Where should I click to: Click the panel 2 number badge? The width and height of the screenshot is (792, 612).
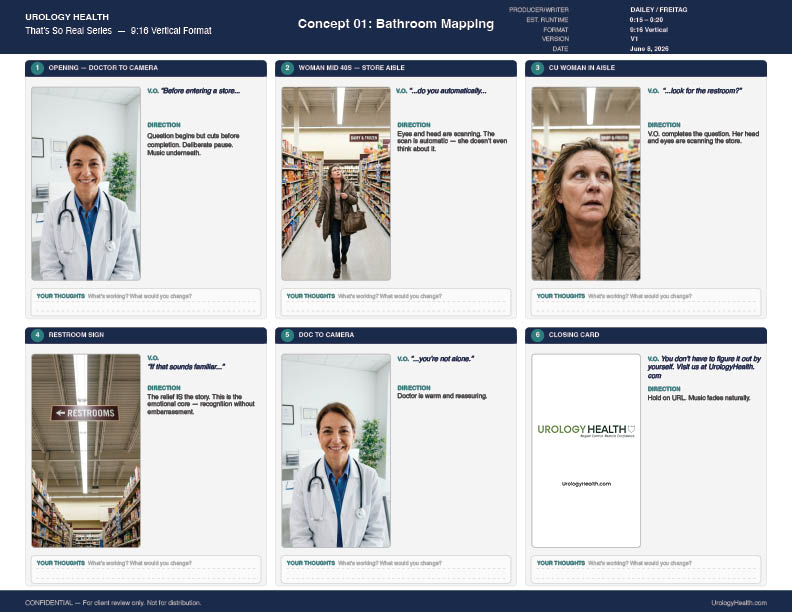[x=287, y=68]
